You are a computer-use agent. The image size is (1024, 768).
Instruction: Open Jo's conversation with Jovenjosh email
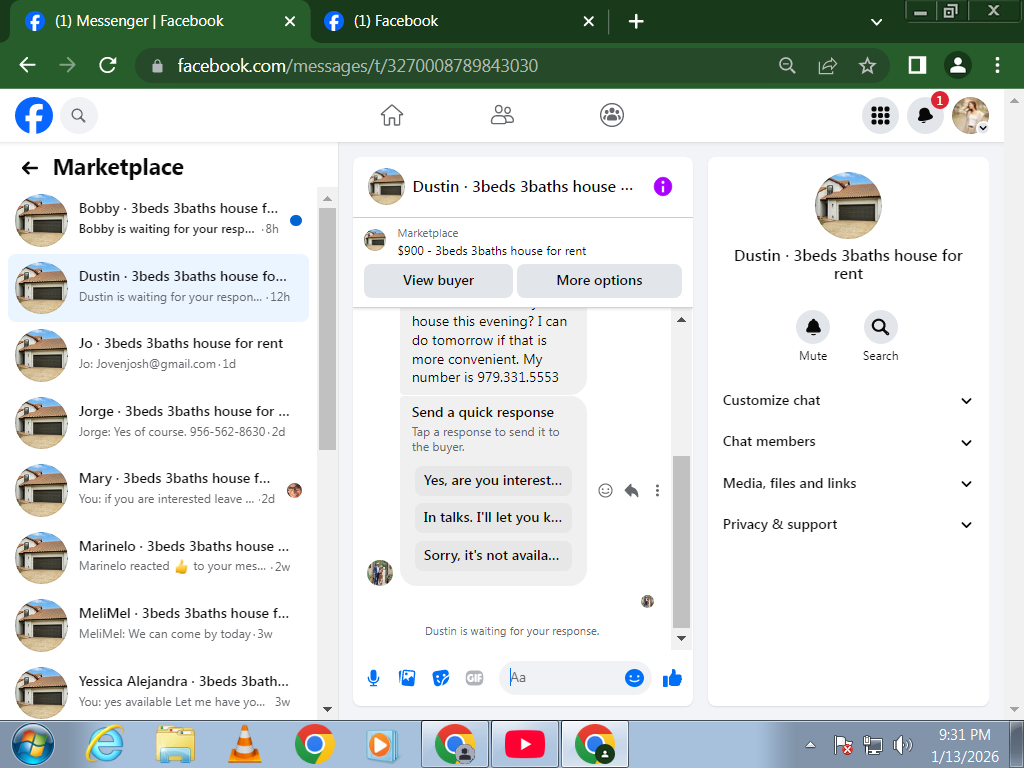click(158, 355)
